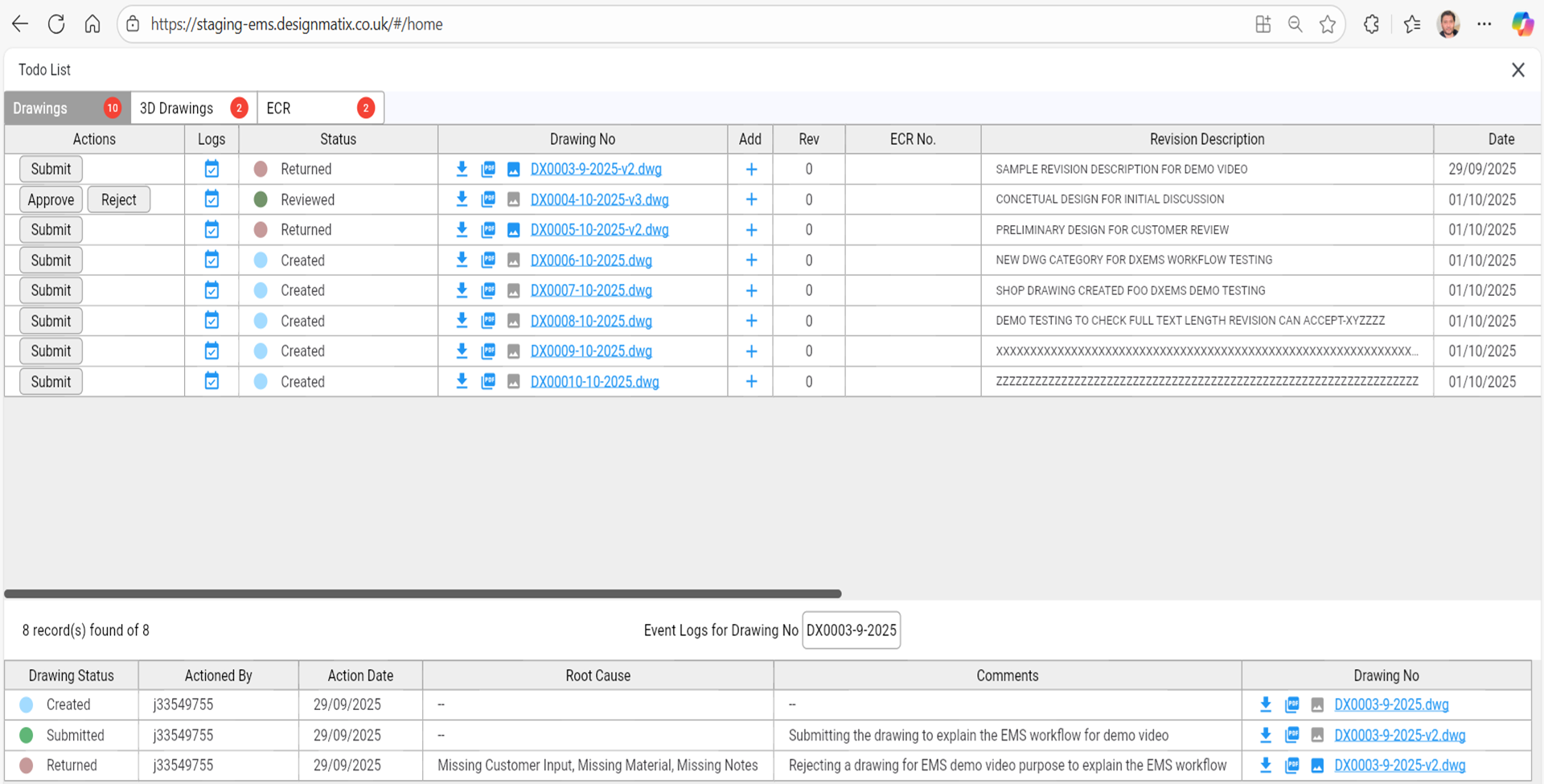Download DX0003-9-2025.dwg from event logs
This screenshot has height=784, width=1544.
point(1265,704)
